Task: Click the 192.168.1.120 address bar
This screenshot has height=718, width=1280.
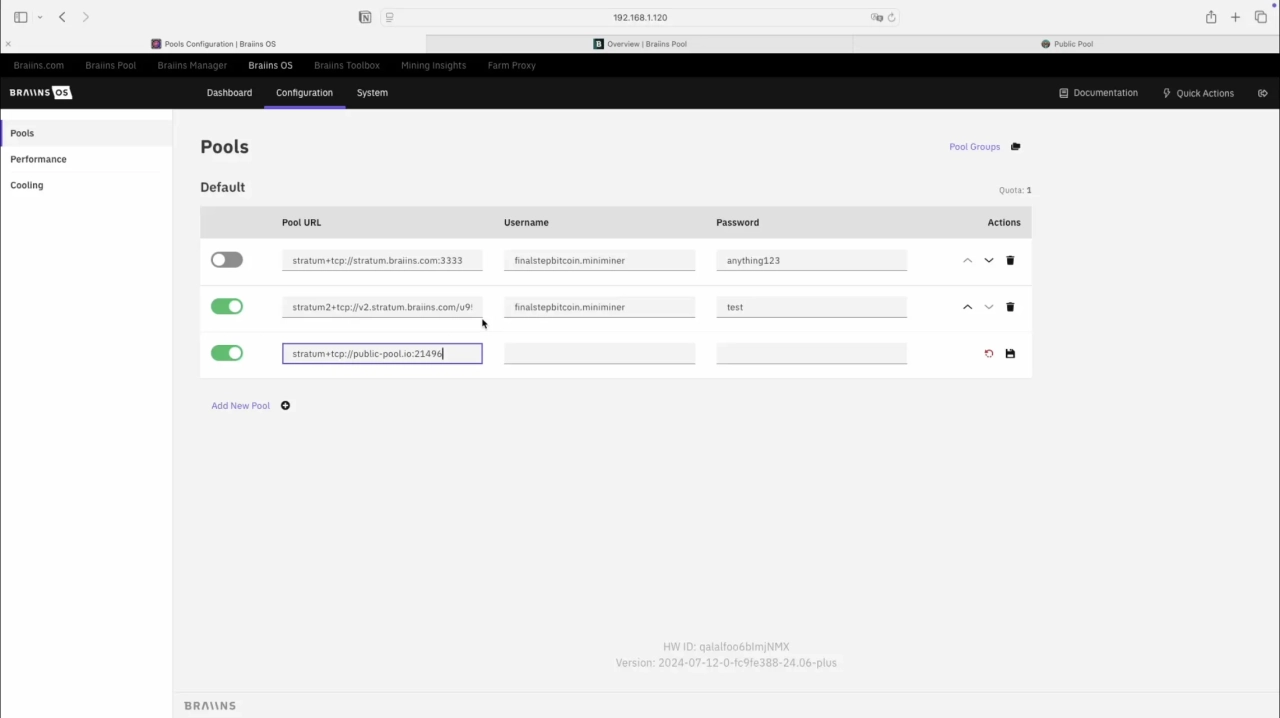Action: coord(640,17)
